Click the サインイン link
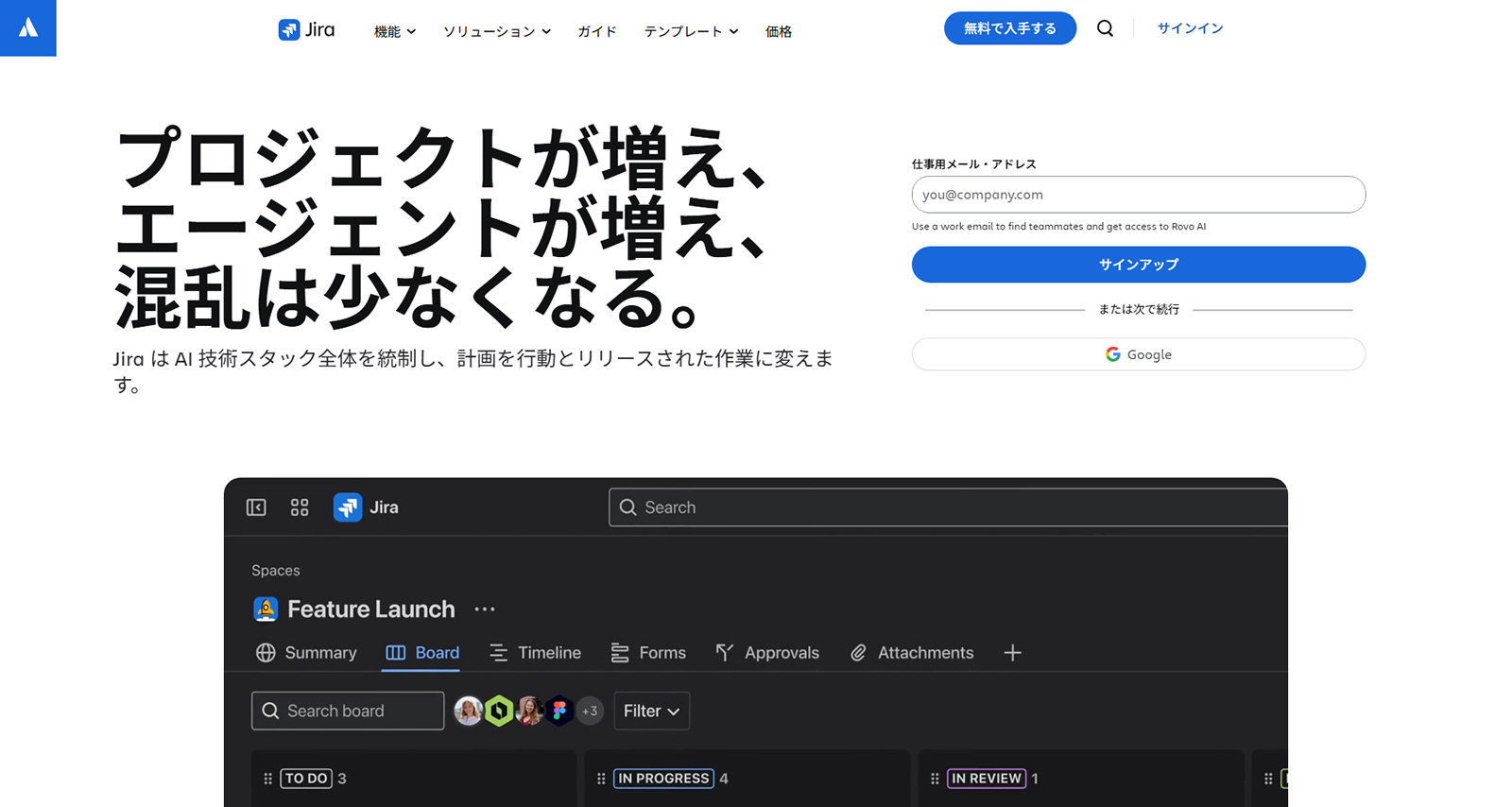Screen dimensions: 1512x807 1190,28
